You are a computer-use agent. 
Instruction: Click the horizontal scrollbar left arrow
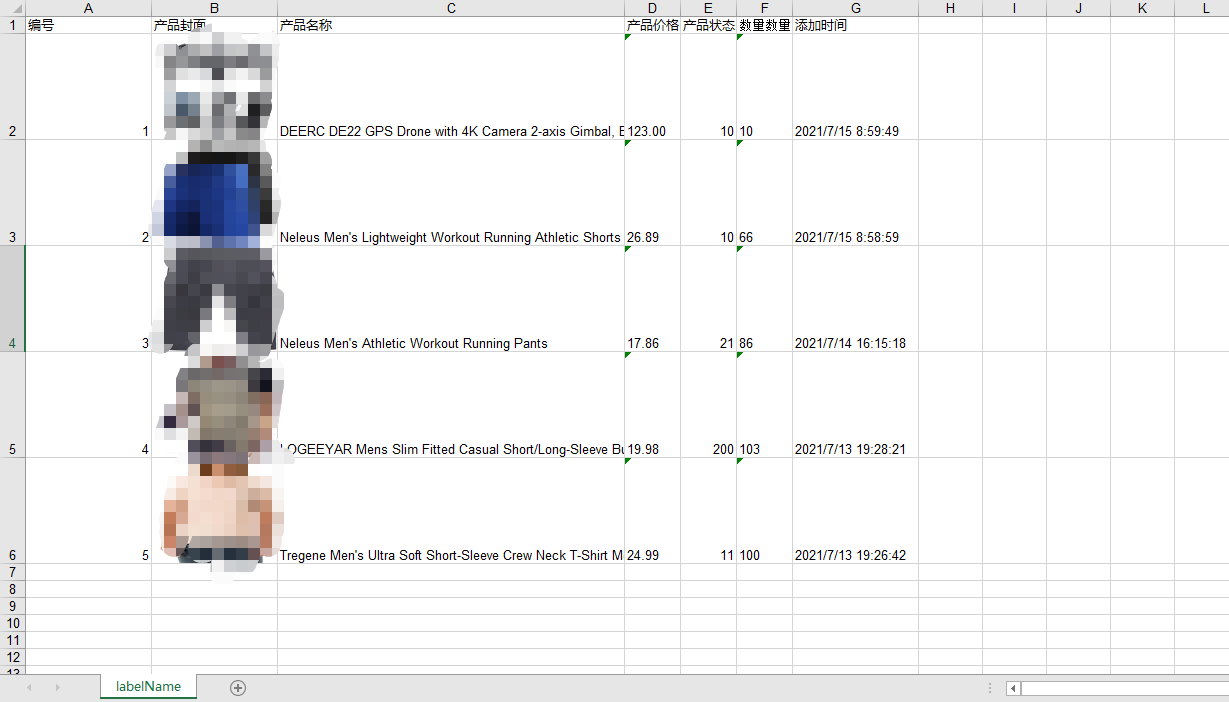point(1012,688)
